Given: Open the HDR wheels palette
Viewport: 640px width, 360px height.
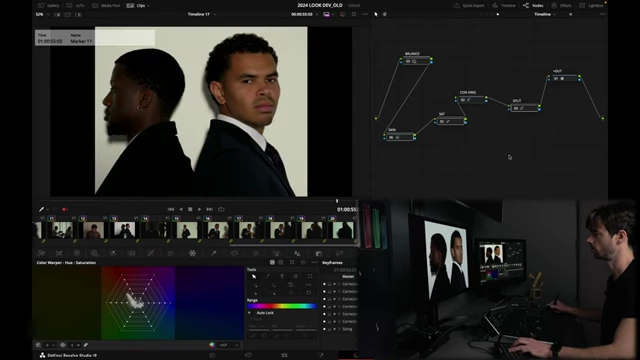Looking at the screenshot, I should [95, 253].
